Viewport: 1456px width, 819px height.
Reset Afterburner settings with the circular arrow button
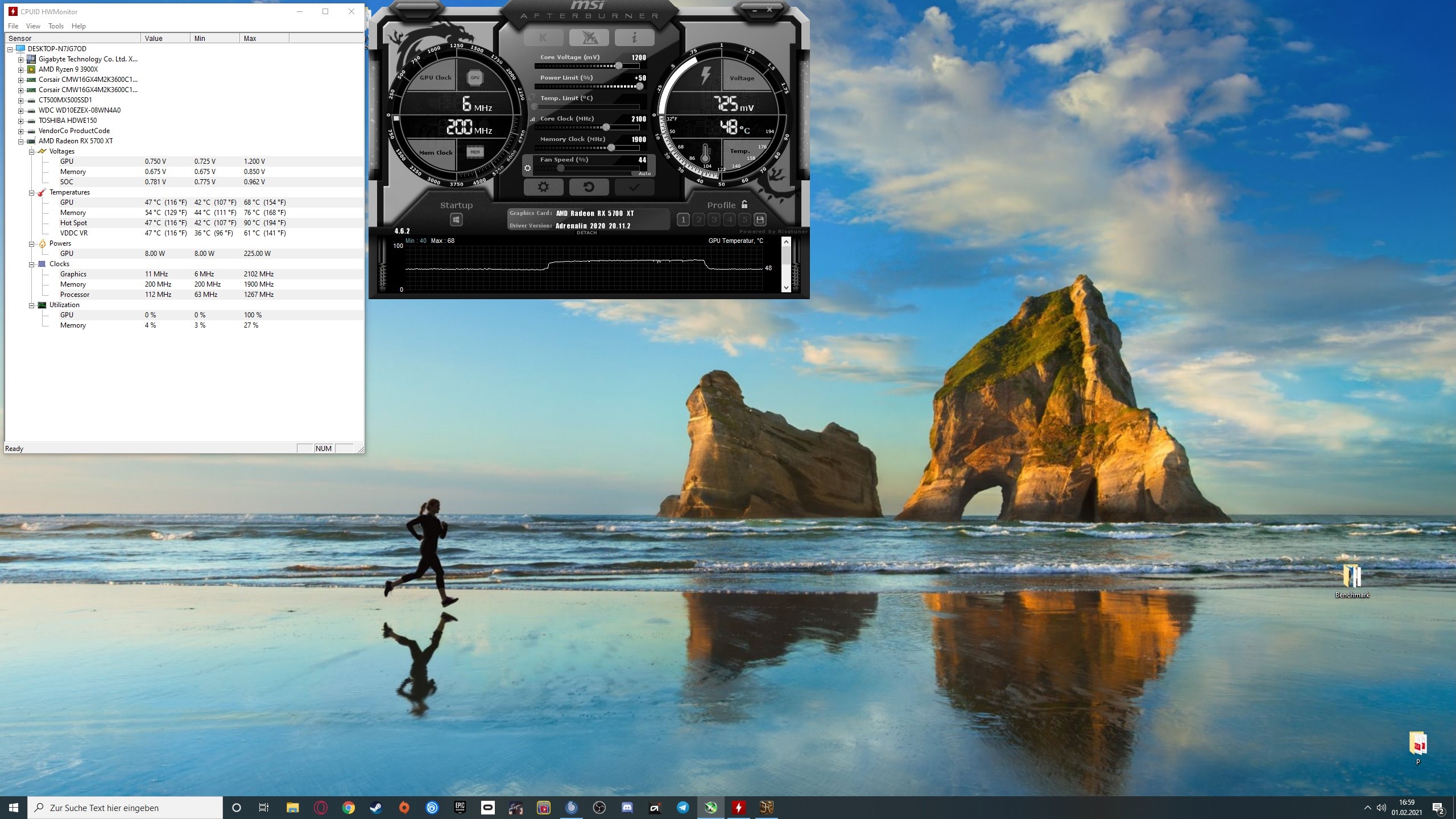(589, 187)
